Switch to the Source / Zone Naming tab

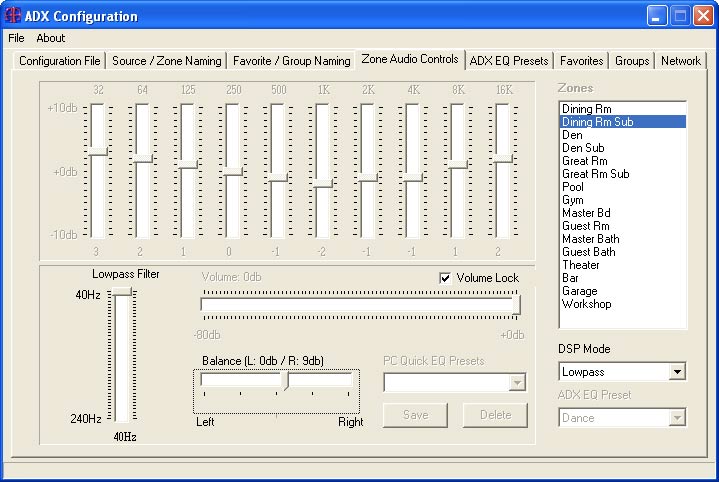(x=166, y=61)
